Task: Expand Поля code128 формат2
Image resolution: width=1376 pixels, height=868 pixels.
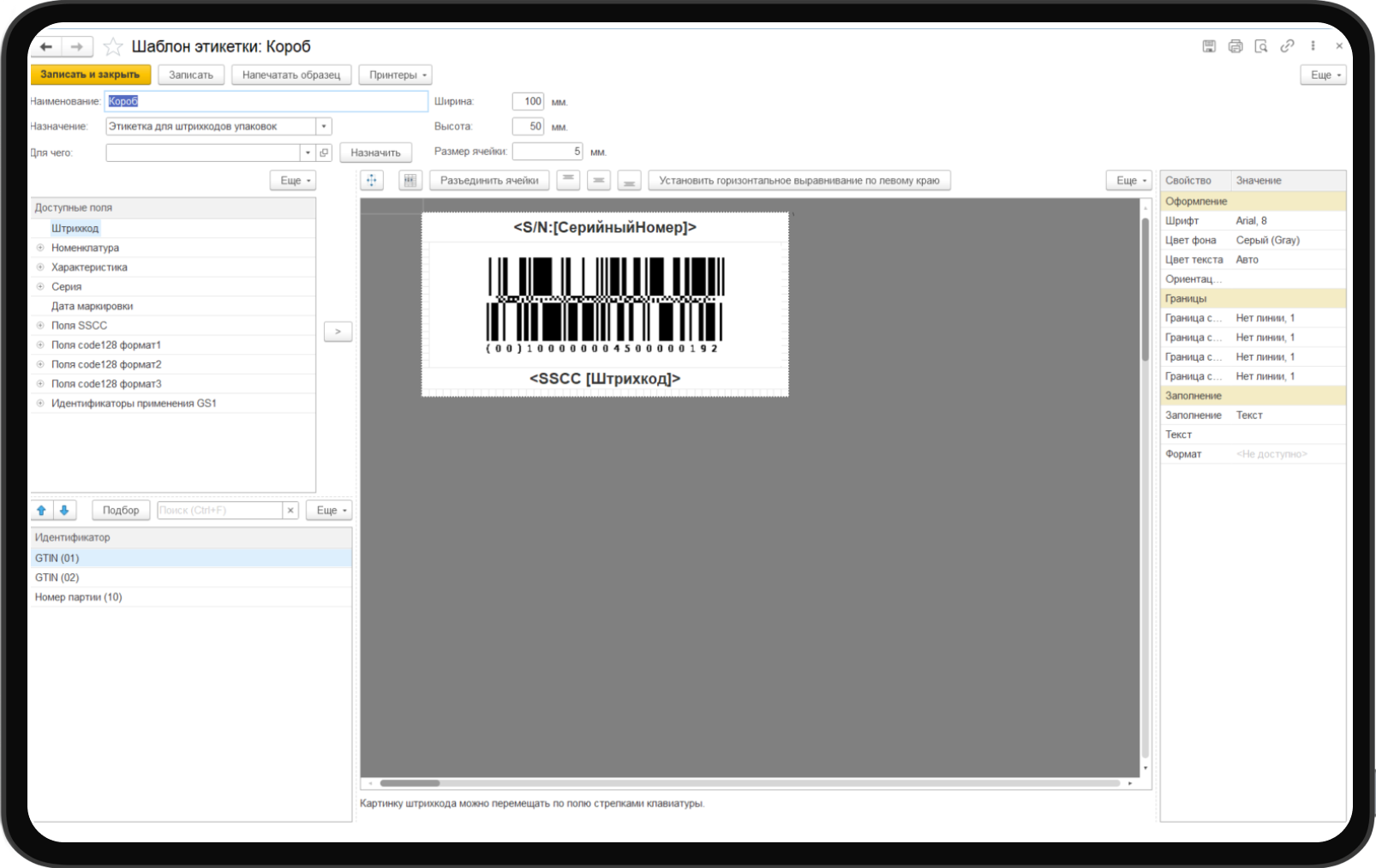Action: pyautogui.click(x=40, y=365)
